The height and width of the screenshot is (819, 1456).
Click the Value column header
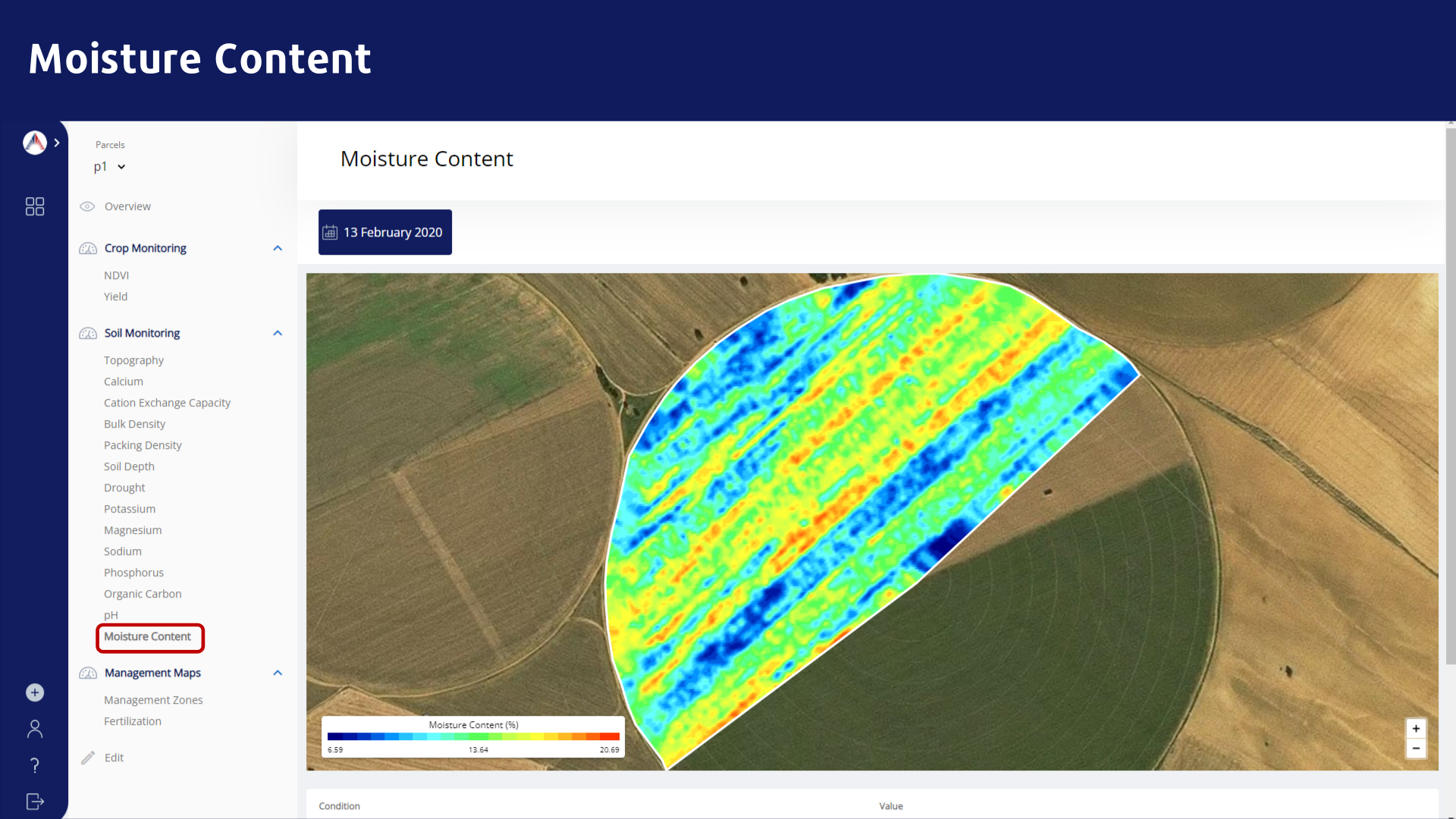click(891, 806)
